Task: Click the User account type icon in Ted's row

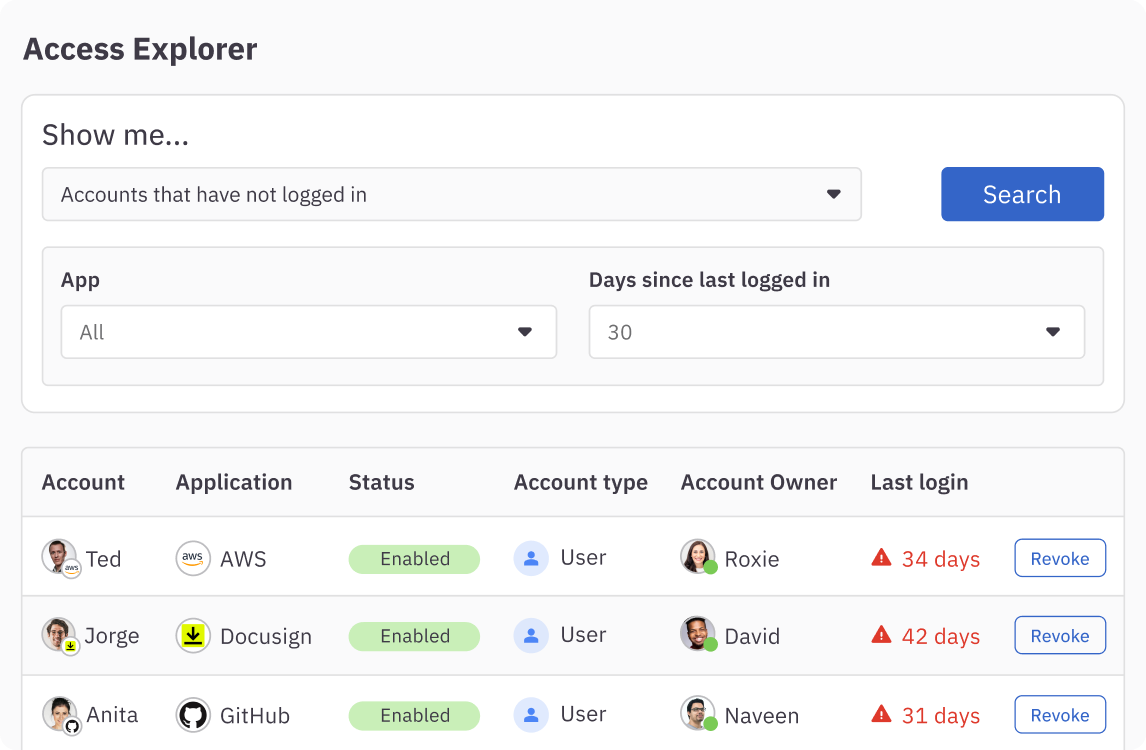Action: pyautogui.click(x=531, y=558)
